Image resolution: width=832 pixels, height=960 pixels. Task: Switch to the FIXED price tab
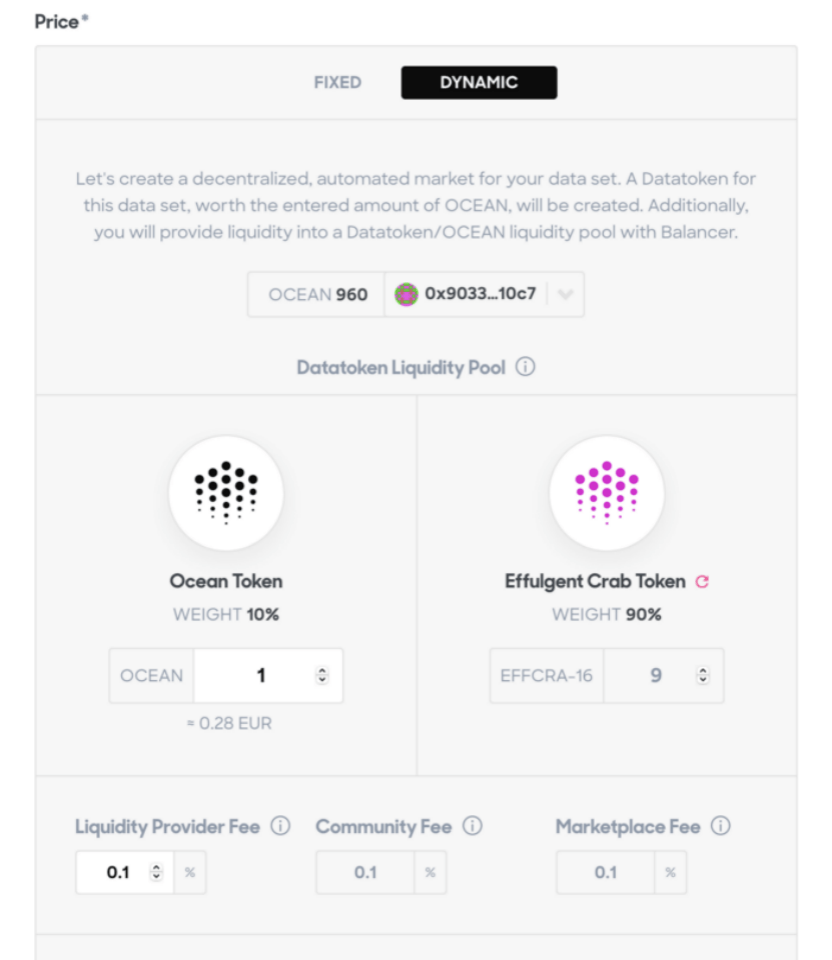coord(337,83)
